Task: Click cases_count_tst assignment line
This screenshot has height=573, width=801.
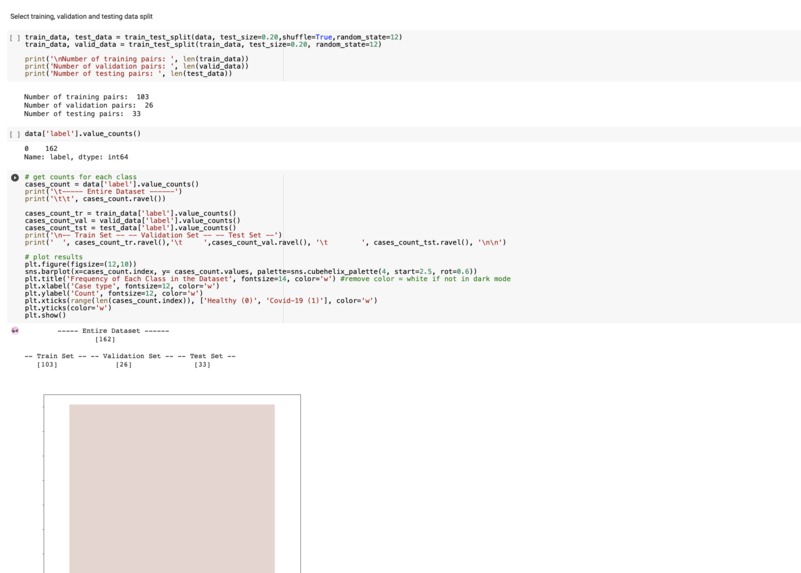Action: (130, 228)
